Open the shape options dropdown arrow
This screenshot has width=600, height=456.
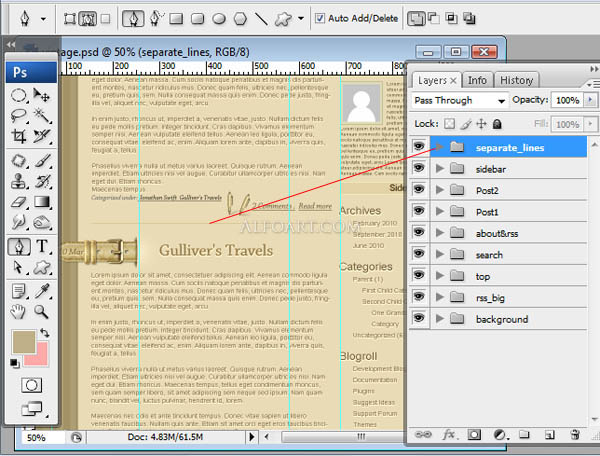(301, 18)
